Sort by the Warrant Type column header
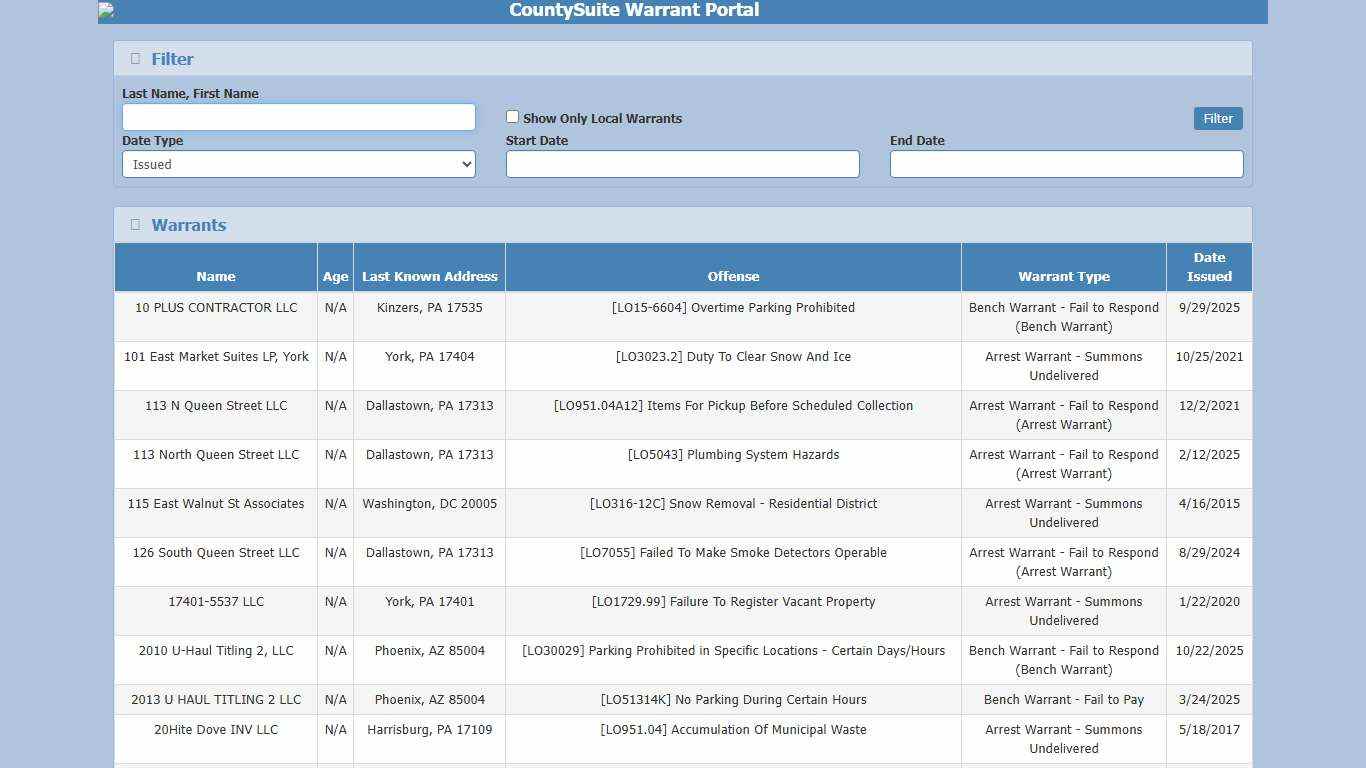The height and width of the screenshot is (768, 1366). tap(1063, 276)
